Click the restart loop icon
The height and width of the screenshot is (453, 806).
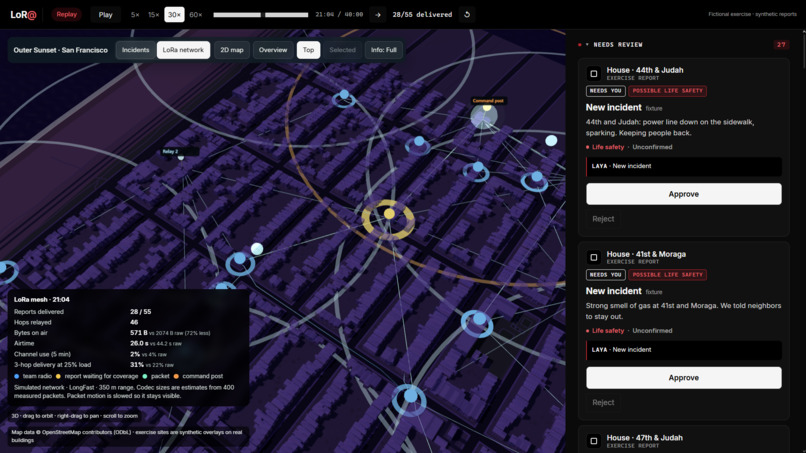click(467, 14)
